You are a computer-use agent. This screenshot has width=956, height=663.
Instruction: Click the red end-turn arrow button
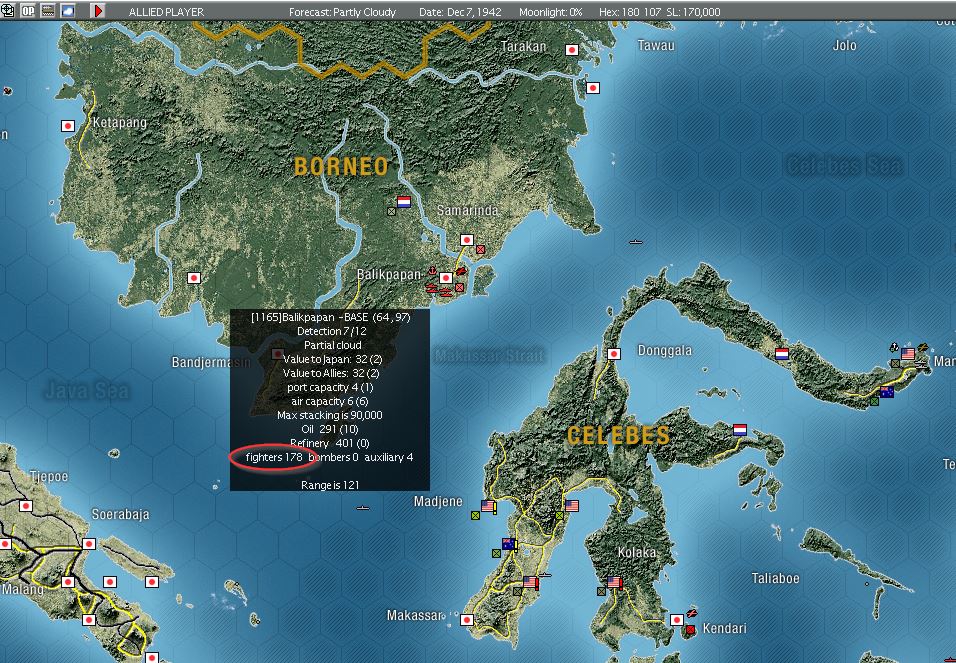tap(98, 10)
